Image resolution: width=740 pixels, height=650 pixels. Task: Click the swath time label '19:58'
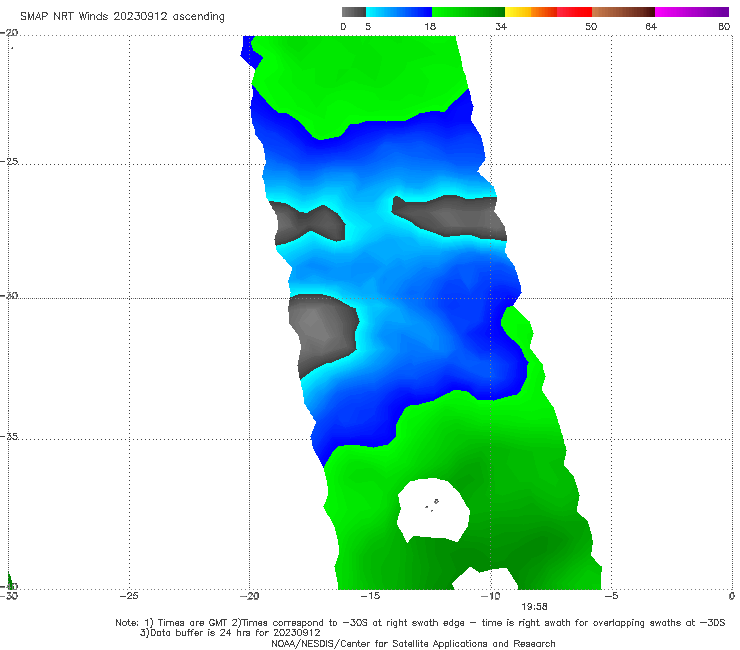tap(534, 607)
